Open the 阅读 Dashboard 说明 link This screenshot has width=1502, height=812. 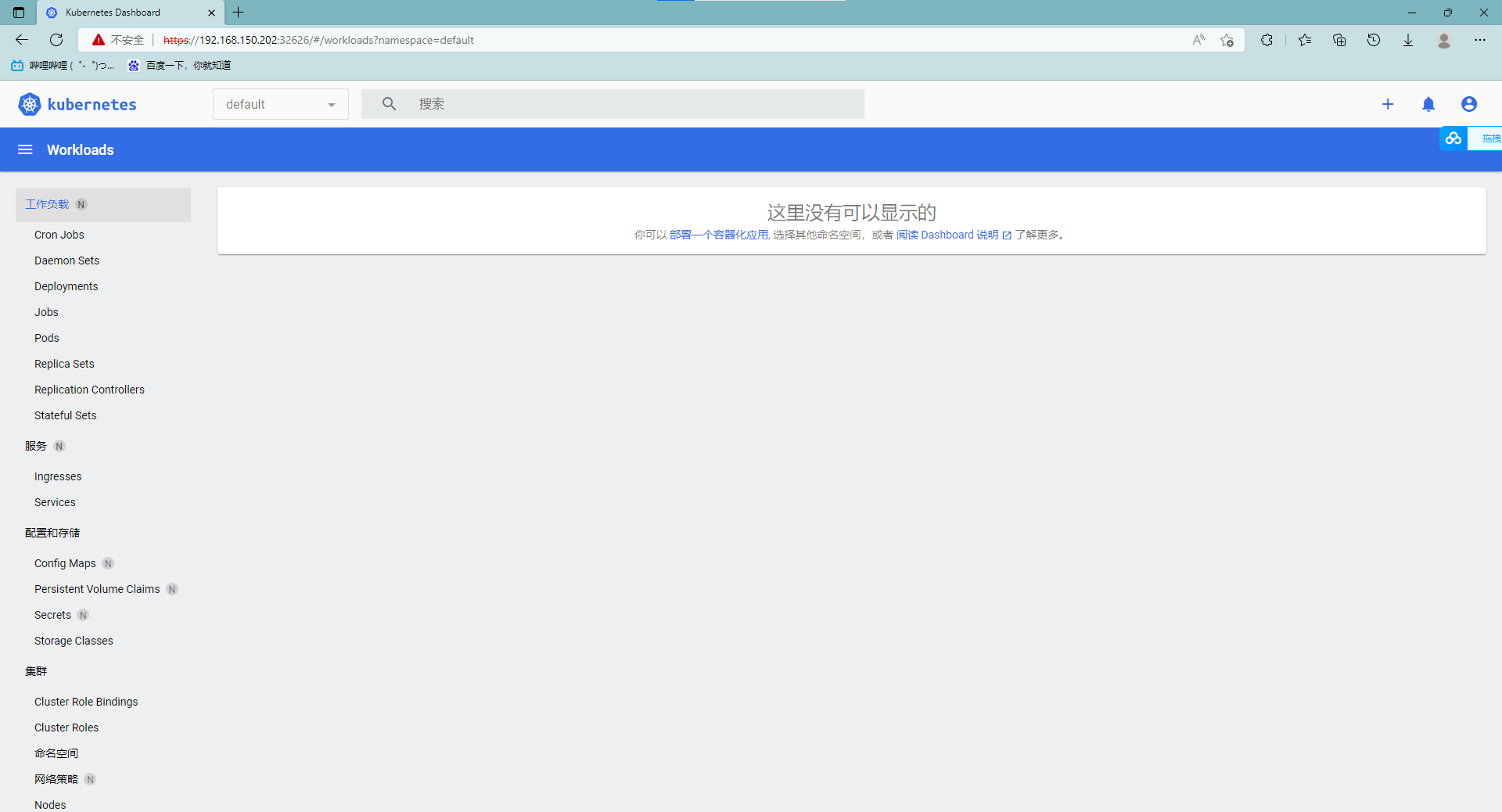[948, 235]
